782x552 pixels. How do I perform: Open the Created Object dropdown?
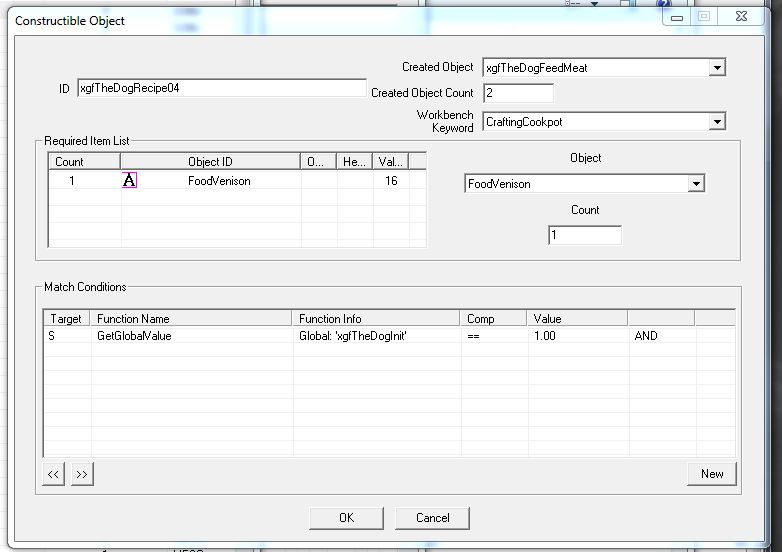tap(716, 68)
